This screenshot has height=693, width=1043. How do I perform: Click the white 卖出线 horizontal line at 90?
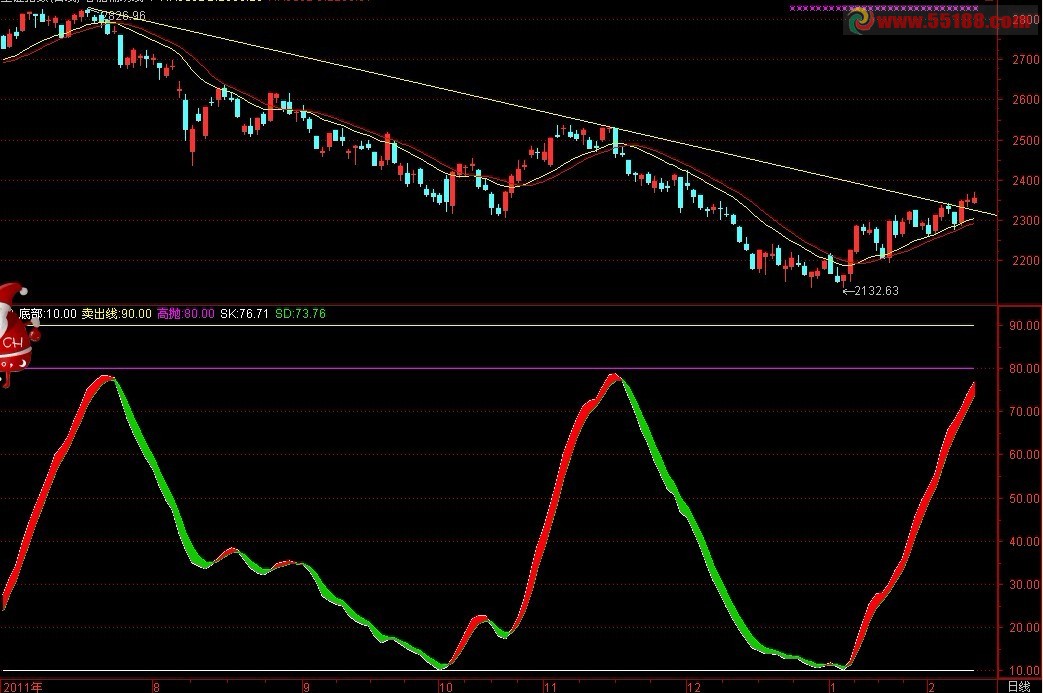pos(500,326)
